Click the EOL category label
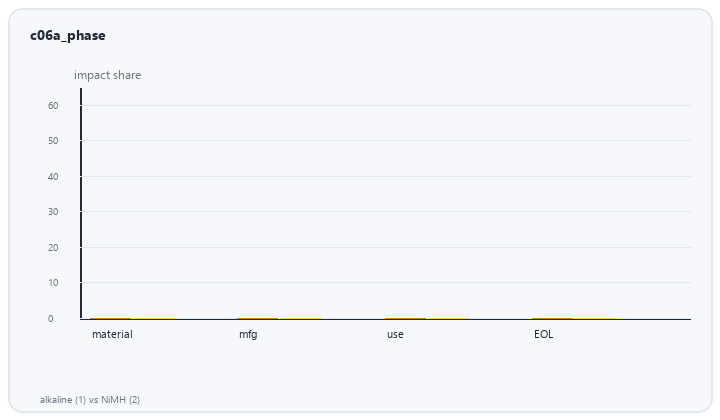Image resolution: width=720 pixels, height=420 pixels. coord(543,334)
